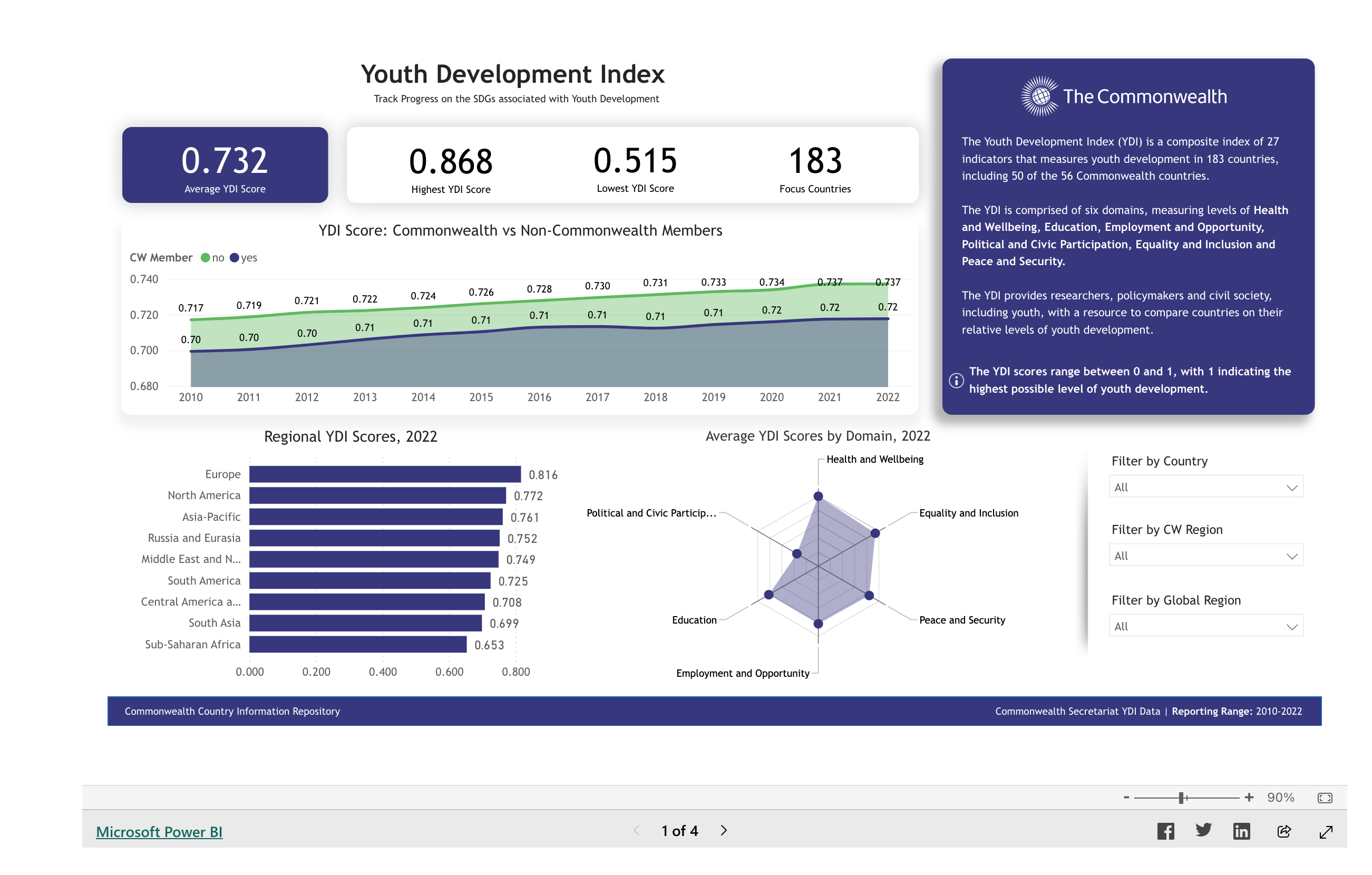Screen dimensions: 1372x875
Task: Enter full screen mode arrow icon
Action: 1326,832
